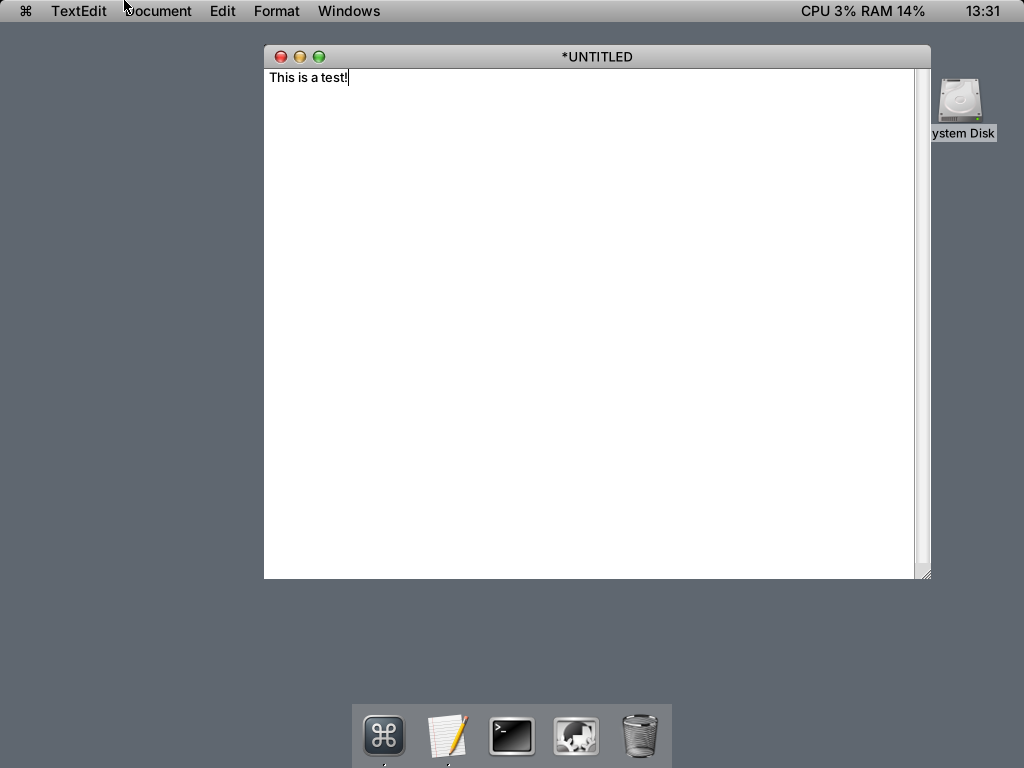Select the System Disk desktop icon
The height and width of the screenshot is (768, 1024).
[x=960, y=101]
